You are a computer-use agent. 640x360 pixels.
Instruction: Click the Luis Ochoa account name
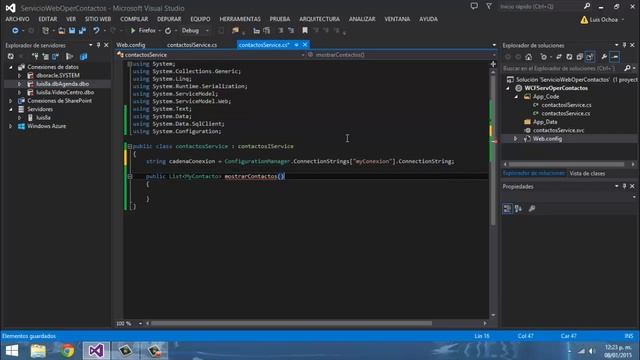tap(604, 20)
